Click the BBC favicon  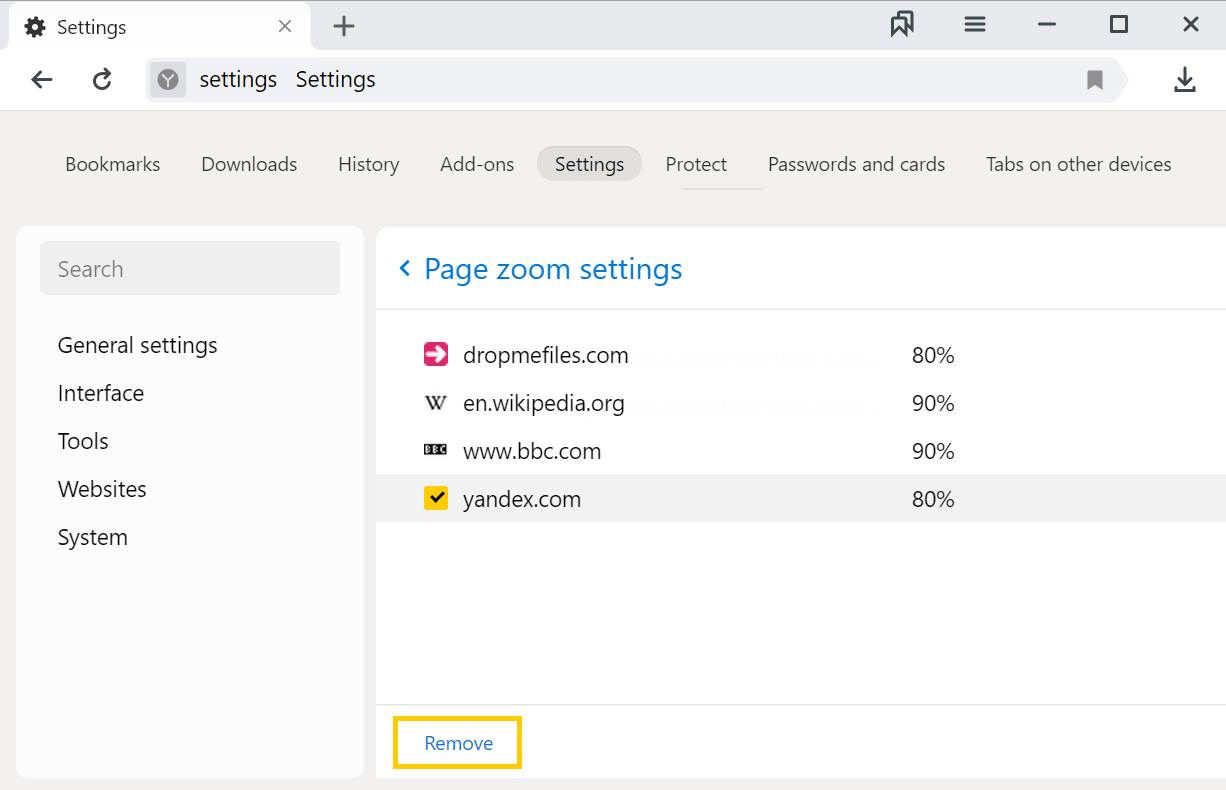[436, 451]
